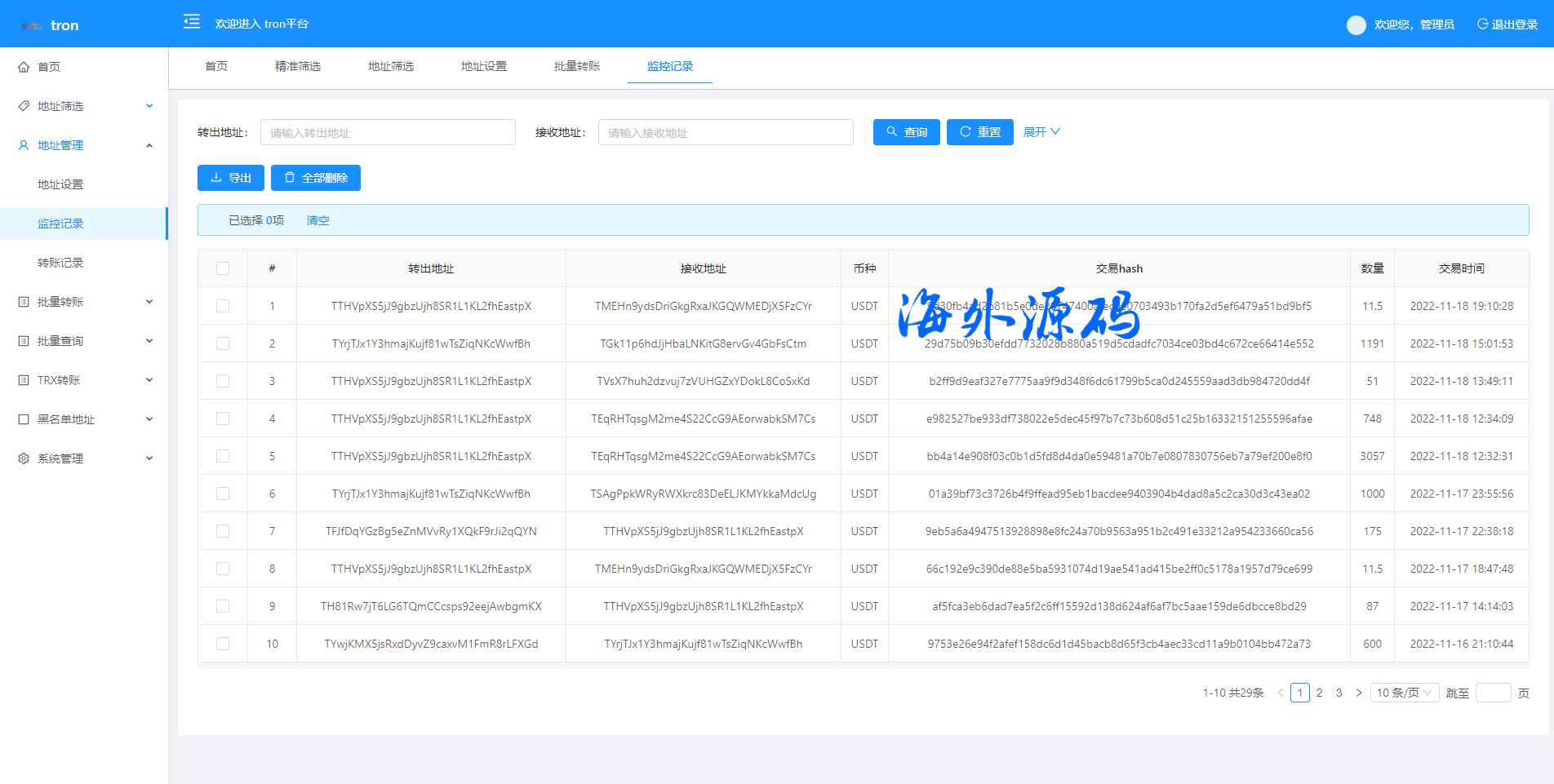Focus the 转出地址 input field

pyautogui.click(x=388, y=132)
